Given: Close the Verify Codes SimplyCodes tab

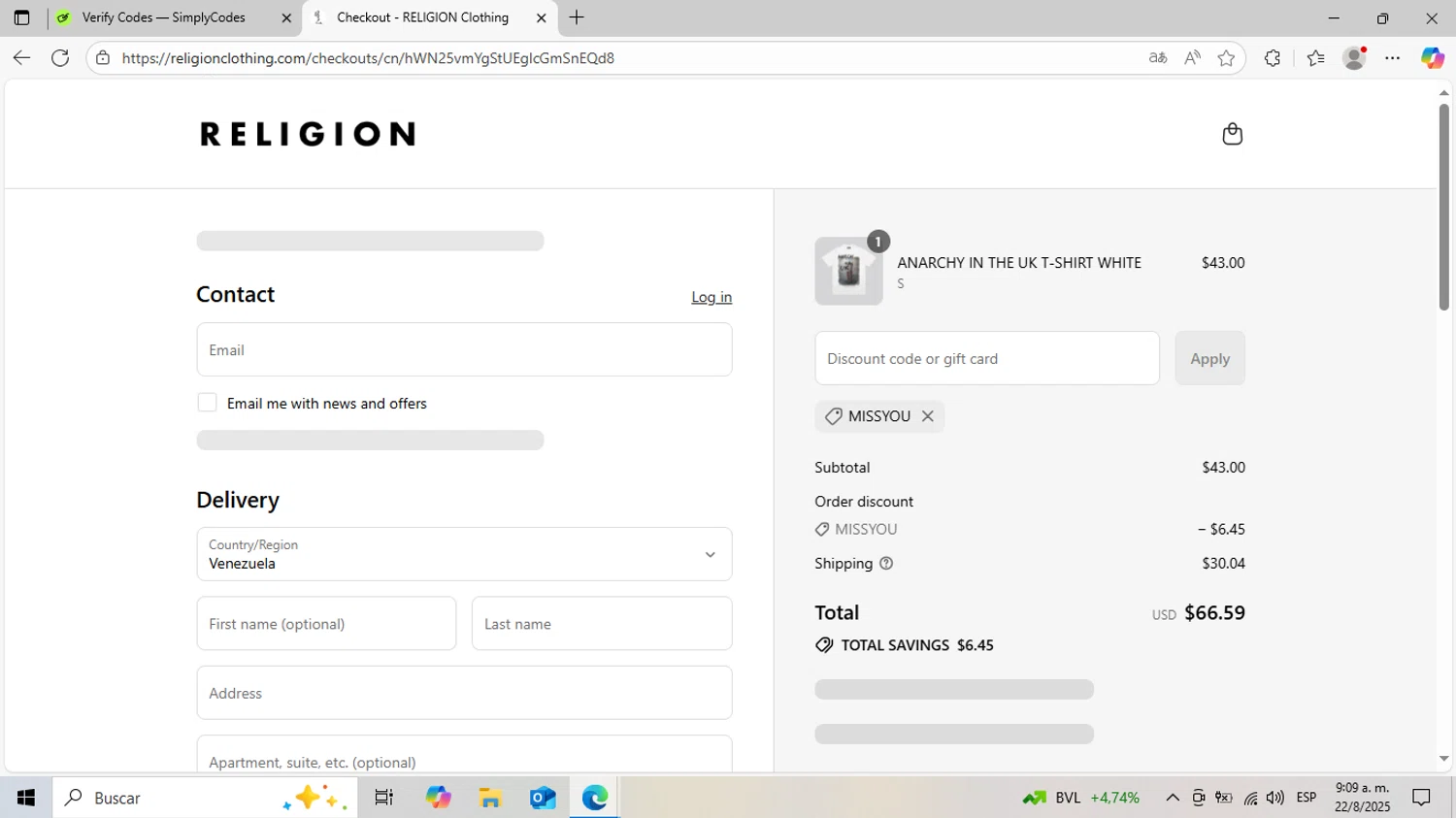Looking at the screenshot, I should 286,17.
